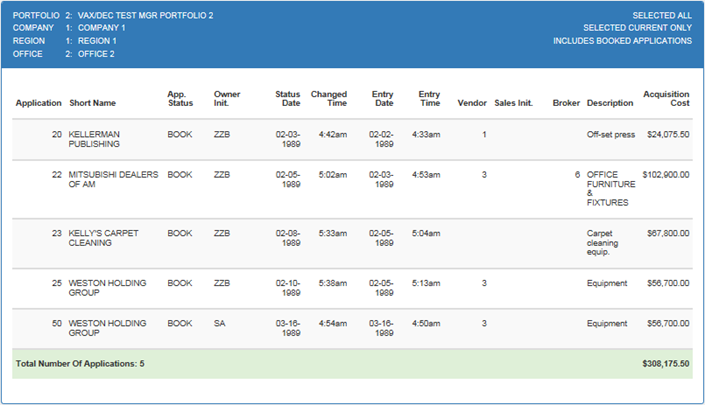Screen dimensions: 705x405
Task: Select the Off-set press description
Action: point(611,134)
